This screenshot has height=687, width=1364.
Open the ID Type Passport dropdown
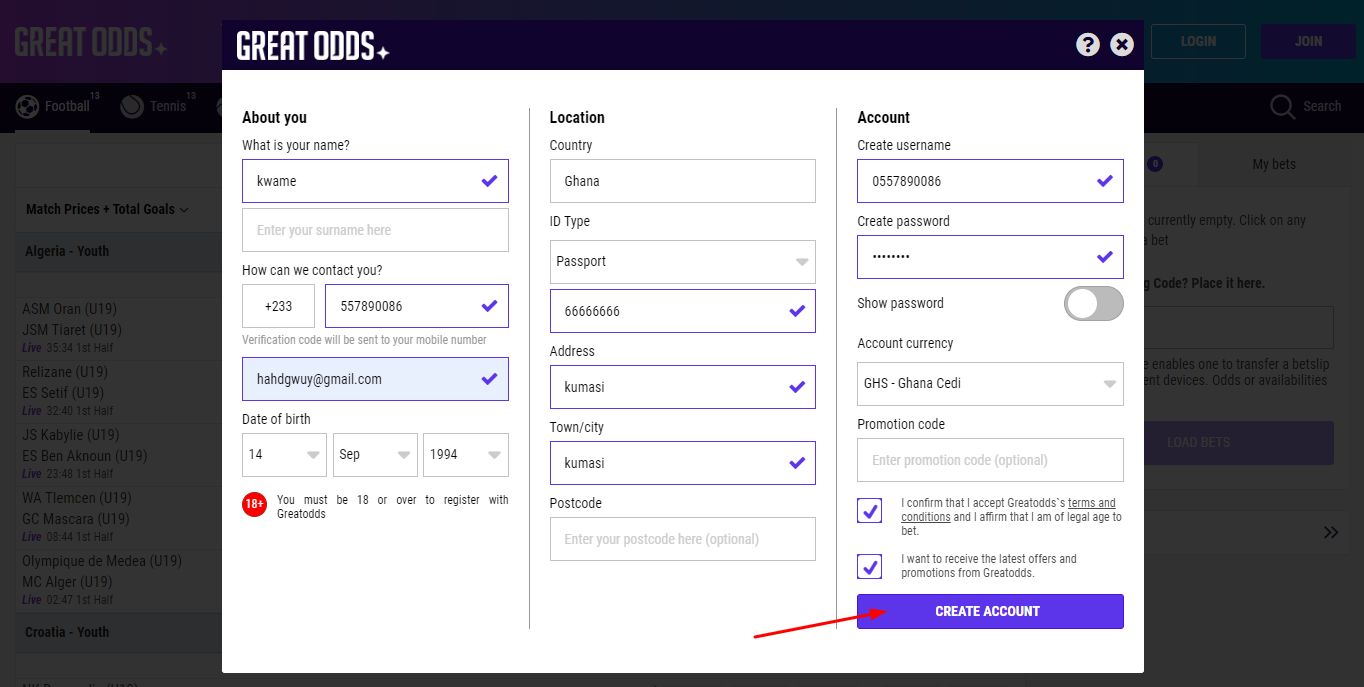click(x=682, y=261)
